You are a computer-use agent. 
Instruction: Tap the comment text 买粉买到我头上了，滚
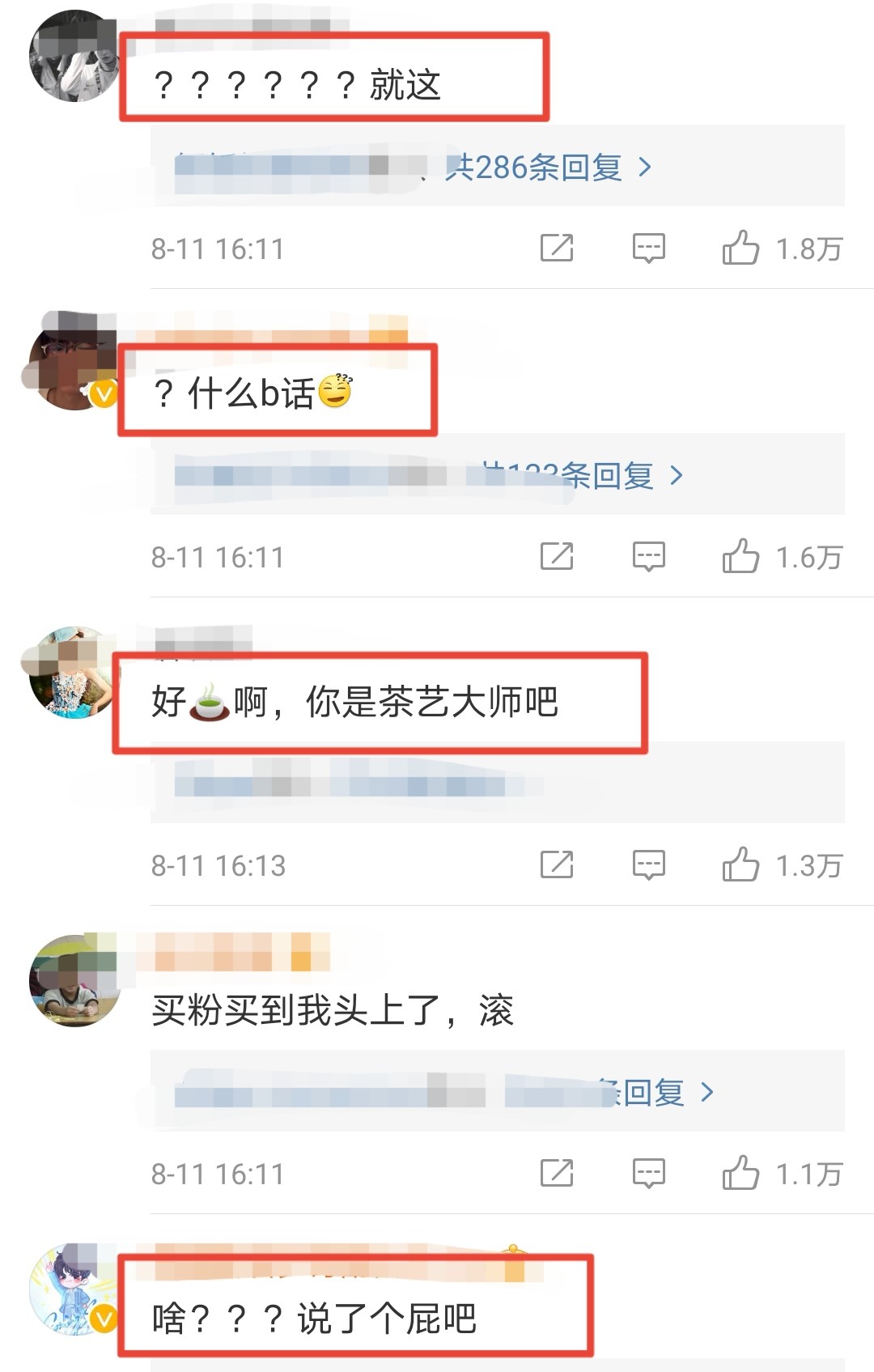[x=333, y=1010]
